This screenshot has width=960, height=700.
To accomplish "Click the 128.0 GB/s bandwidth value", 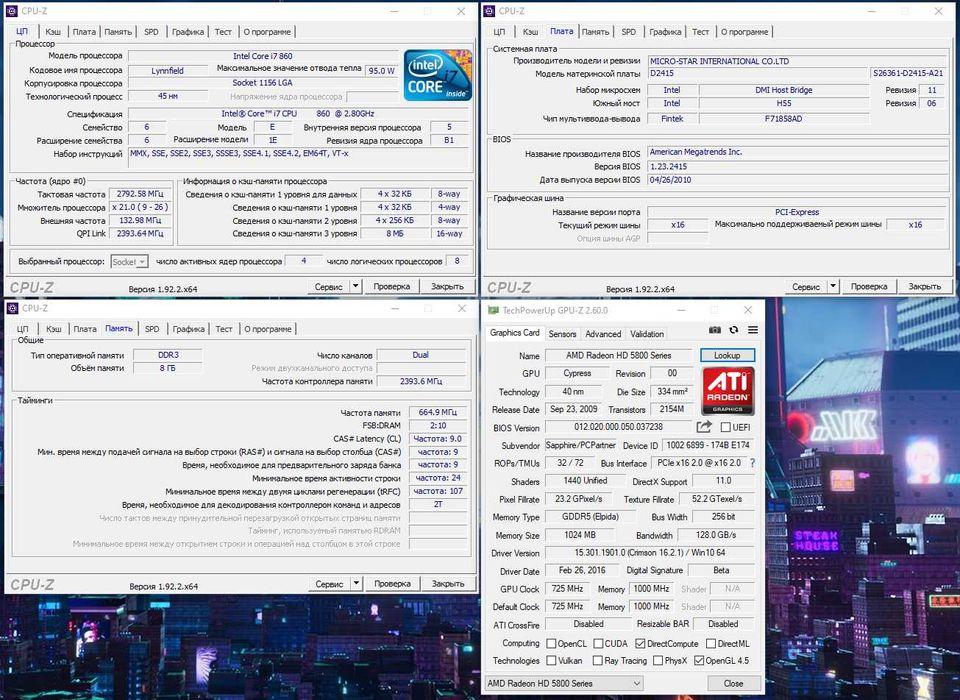I will [716, 535].
